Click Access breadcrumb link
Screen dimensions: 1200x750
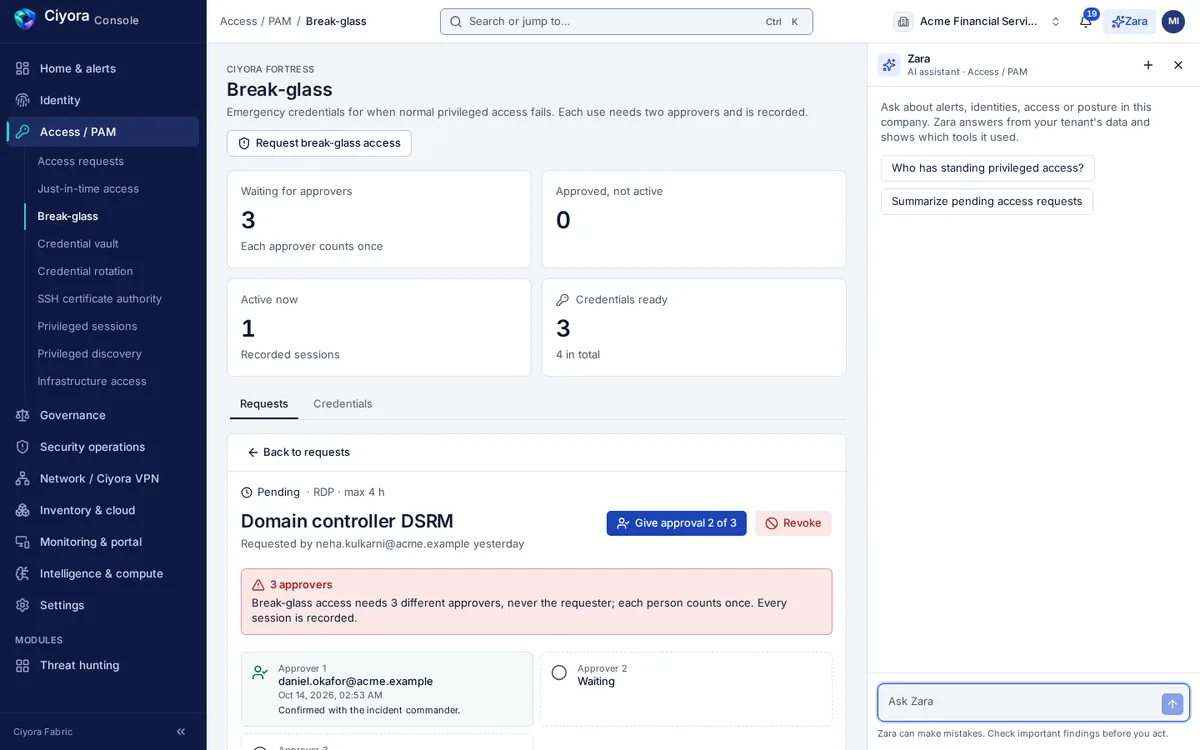(238, 21)
